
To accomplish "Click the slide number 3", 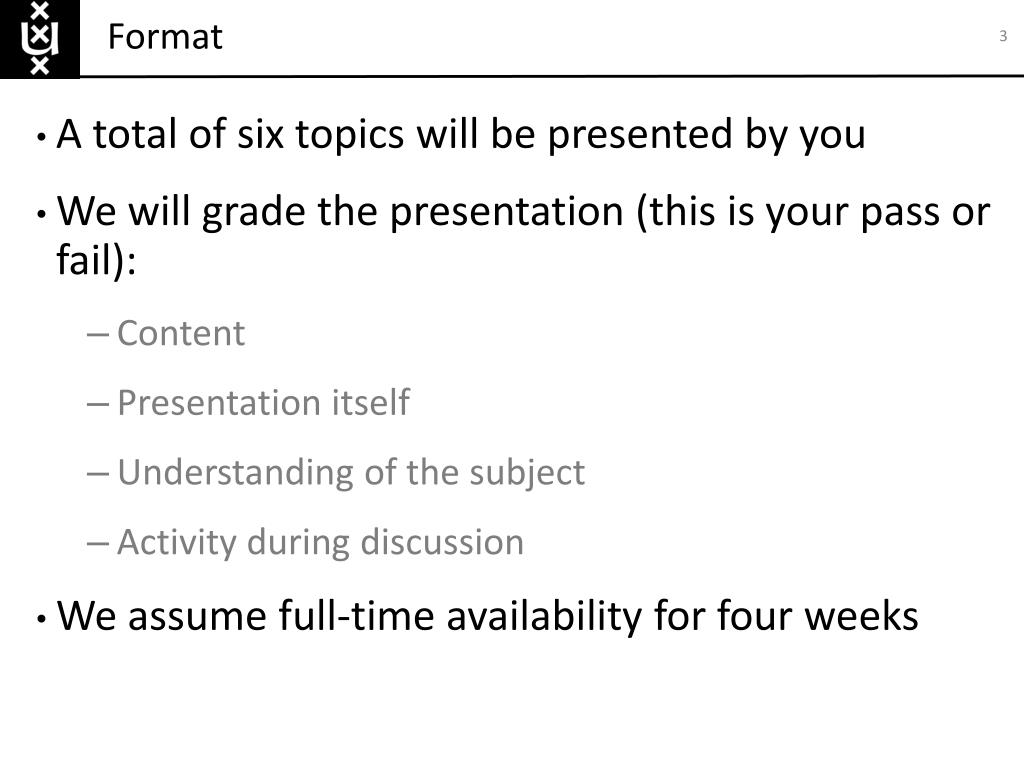I will pyautogui.click(x=1003, y=36).
